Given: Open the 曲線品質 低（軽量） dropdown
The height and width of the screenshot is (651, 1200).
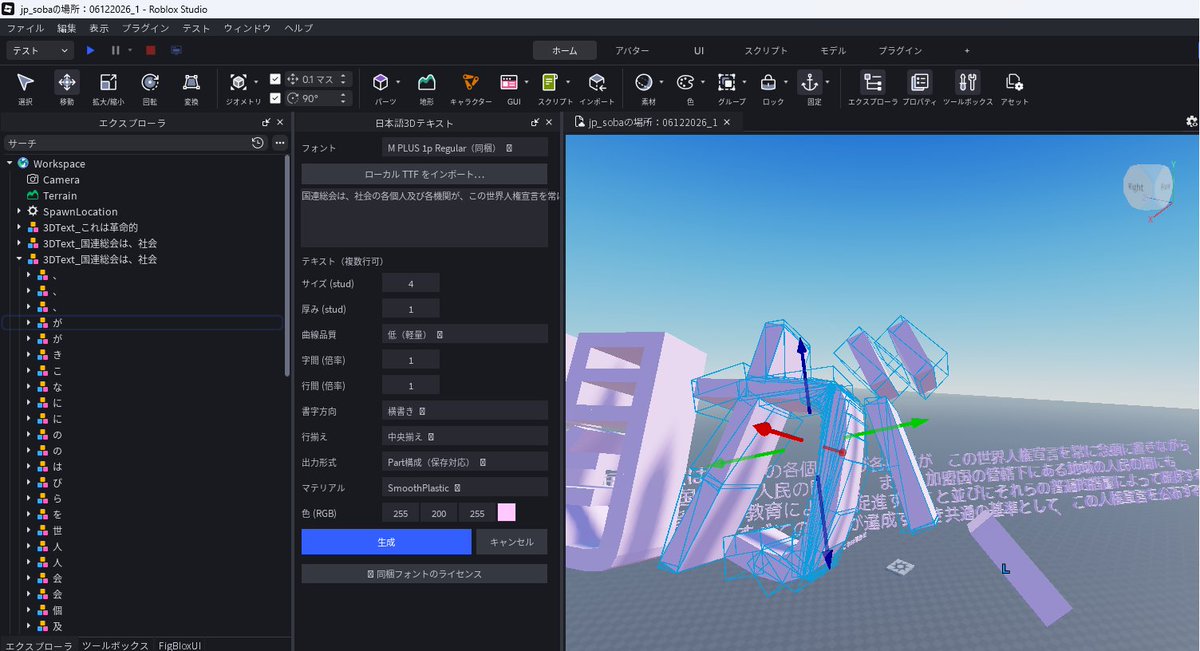Looking at the screenshot, I should pos(465,334).
